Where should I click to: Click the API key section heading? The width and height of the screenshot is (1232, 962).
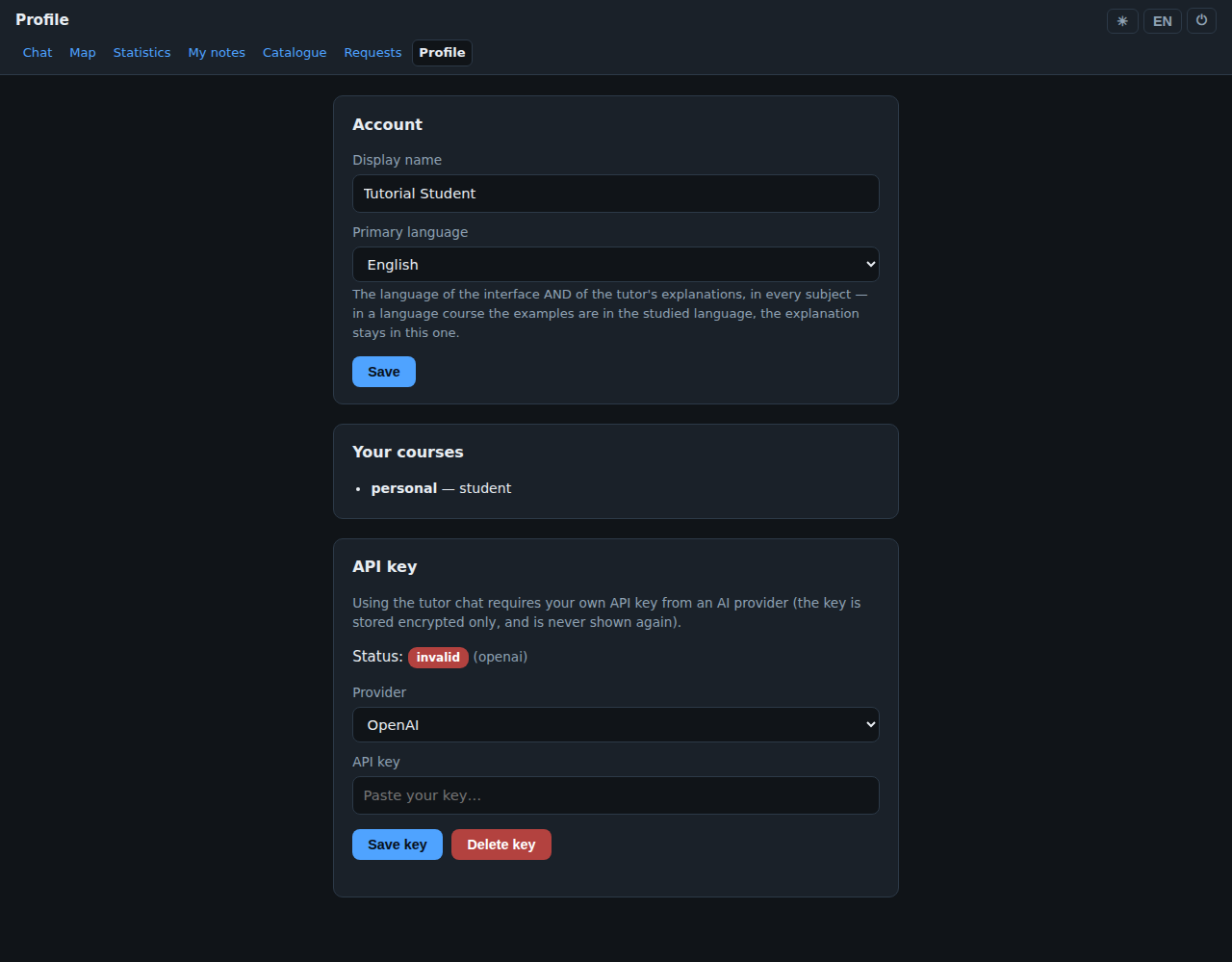coord(385,566)
